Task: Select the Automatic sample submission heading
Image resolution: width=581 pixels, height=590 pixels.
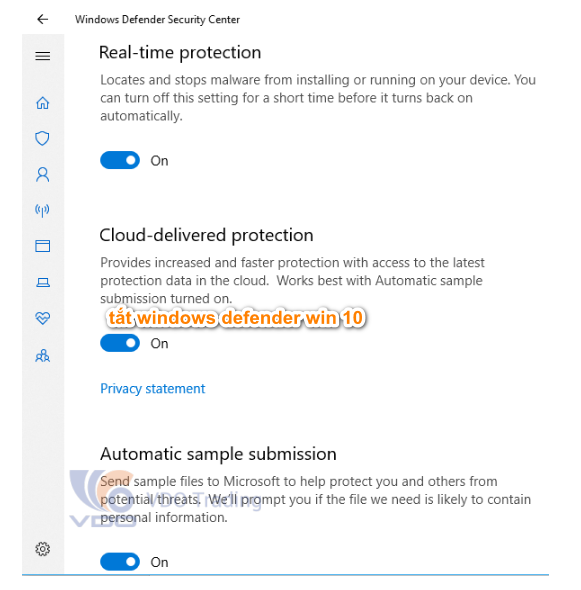Action: [218, 454]
